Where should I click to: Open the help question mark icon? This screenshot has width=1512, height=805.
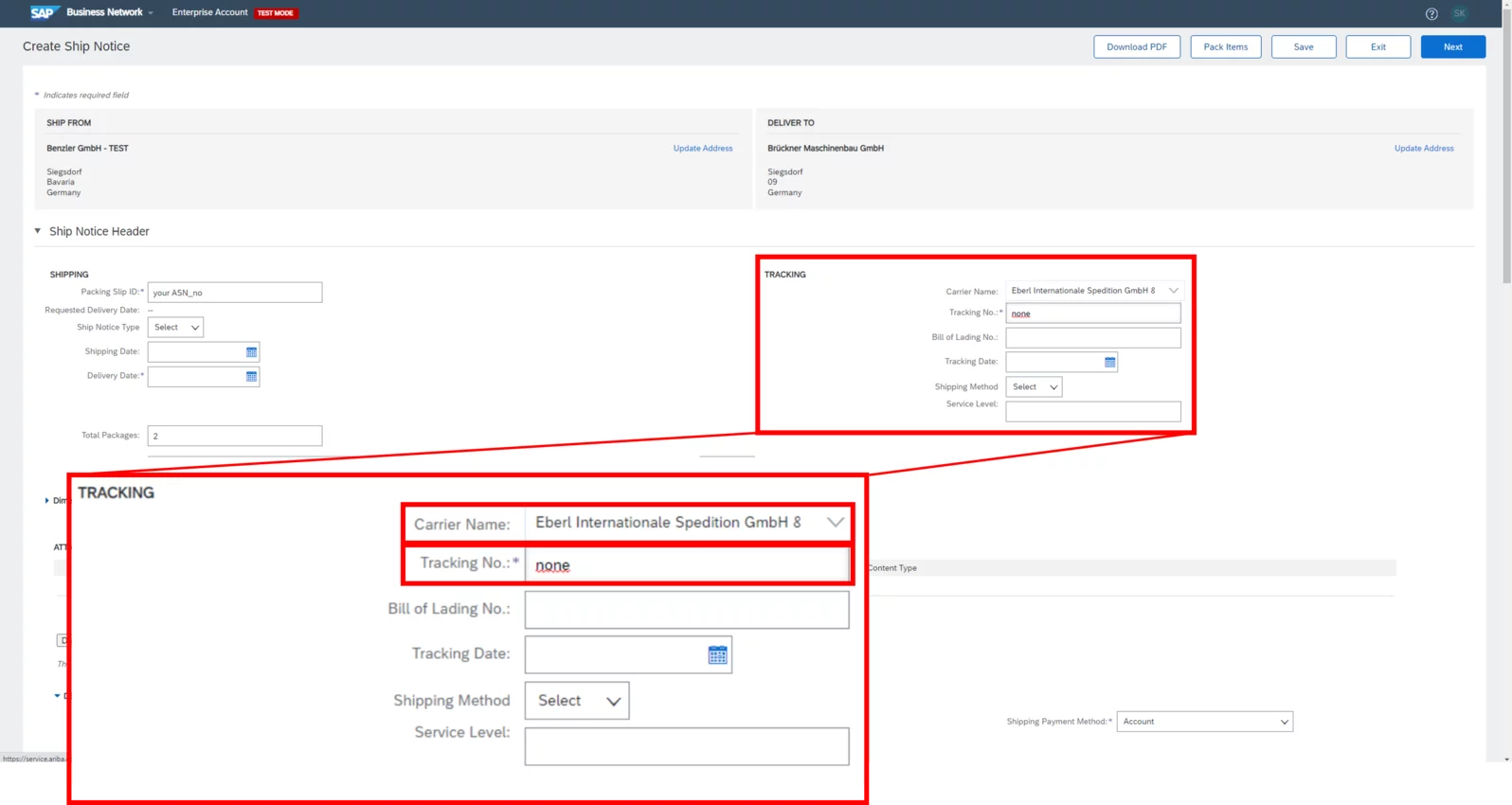1431,13
